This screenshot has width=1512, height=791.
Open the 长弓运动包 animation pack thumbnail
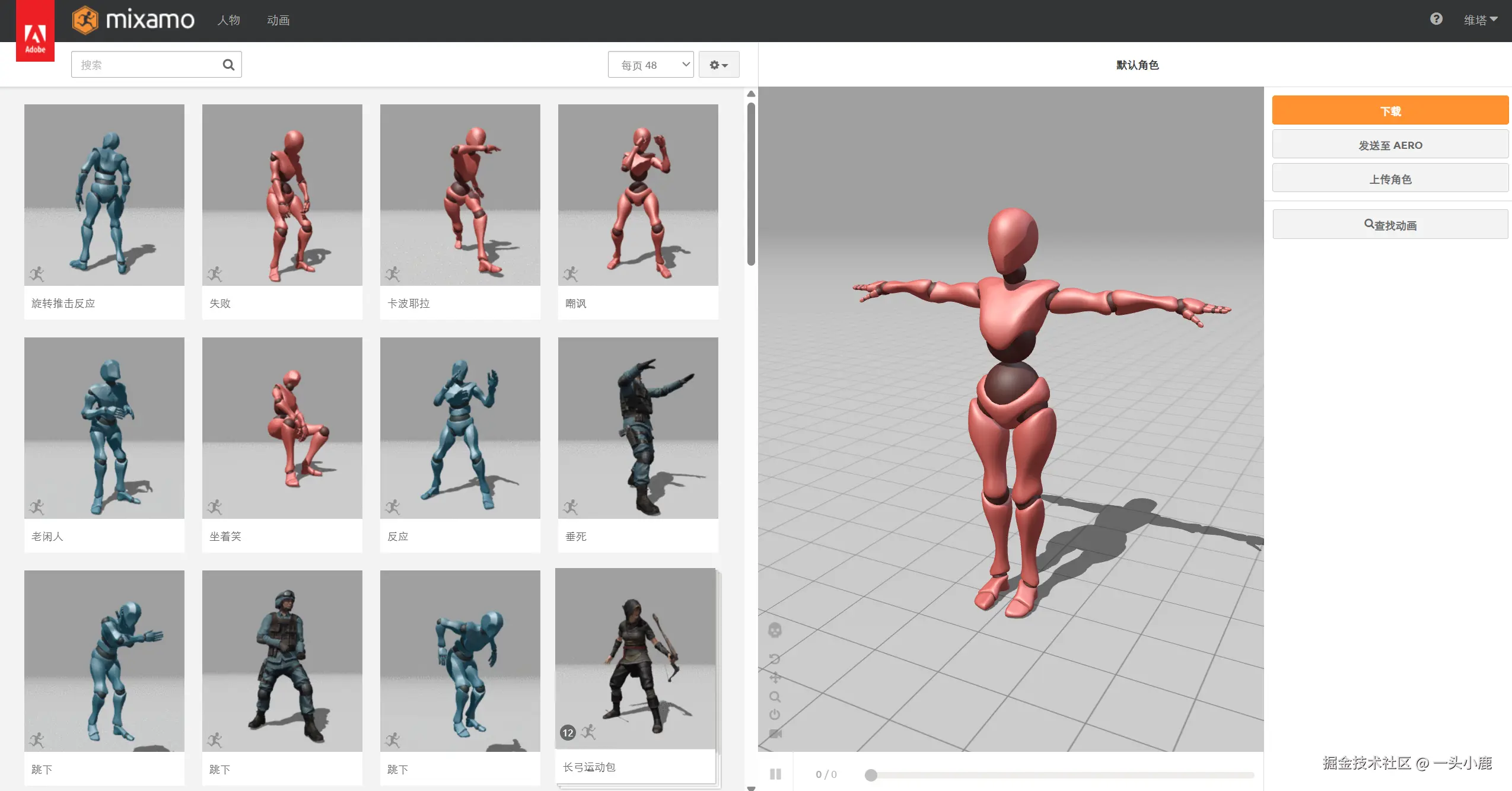[x=635, y=658]
